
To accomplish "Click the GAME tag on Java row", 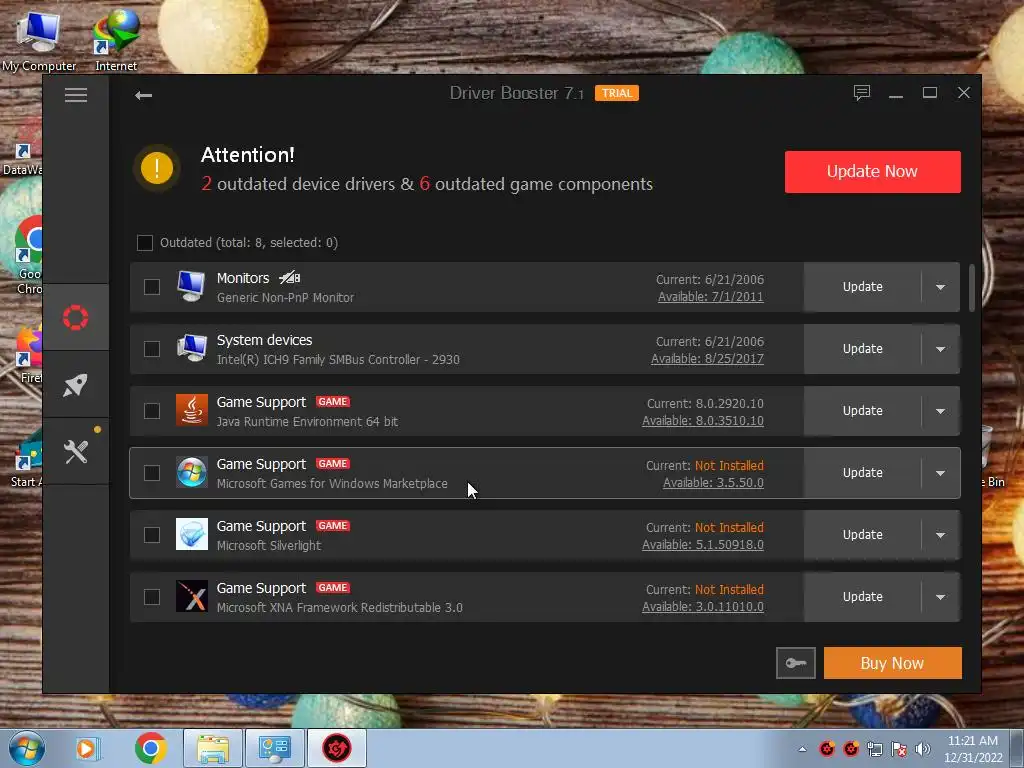I will click(333, 402).
